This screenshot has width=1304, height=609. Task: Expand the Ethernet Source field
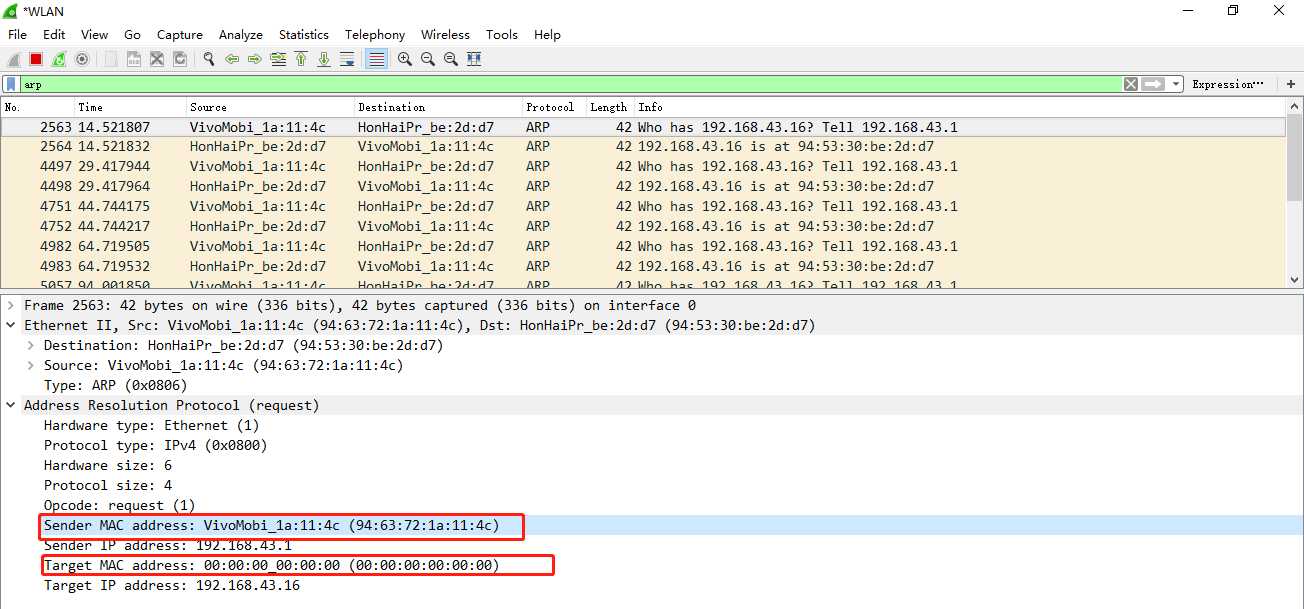click(x=31, y=365)
